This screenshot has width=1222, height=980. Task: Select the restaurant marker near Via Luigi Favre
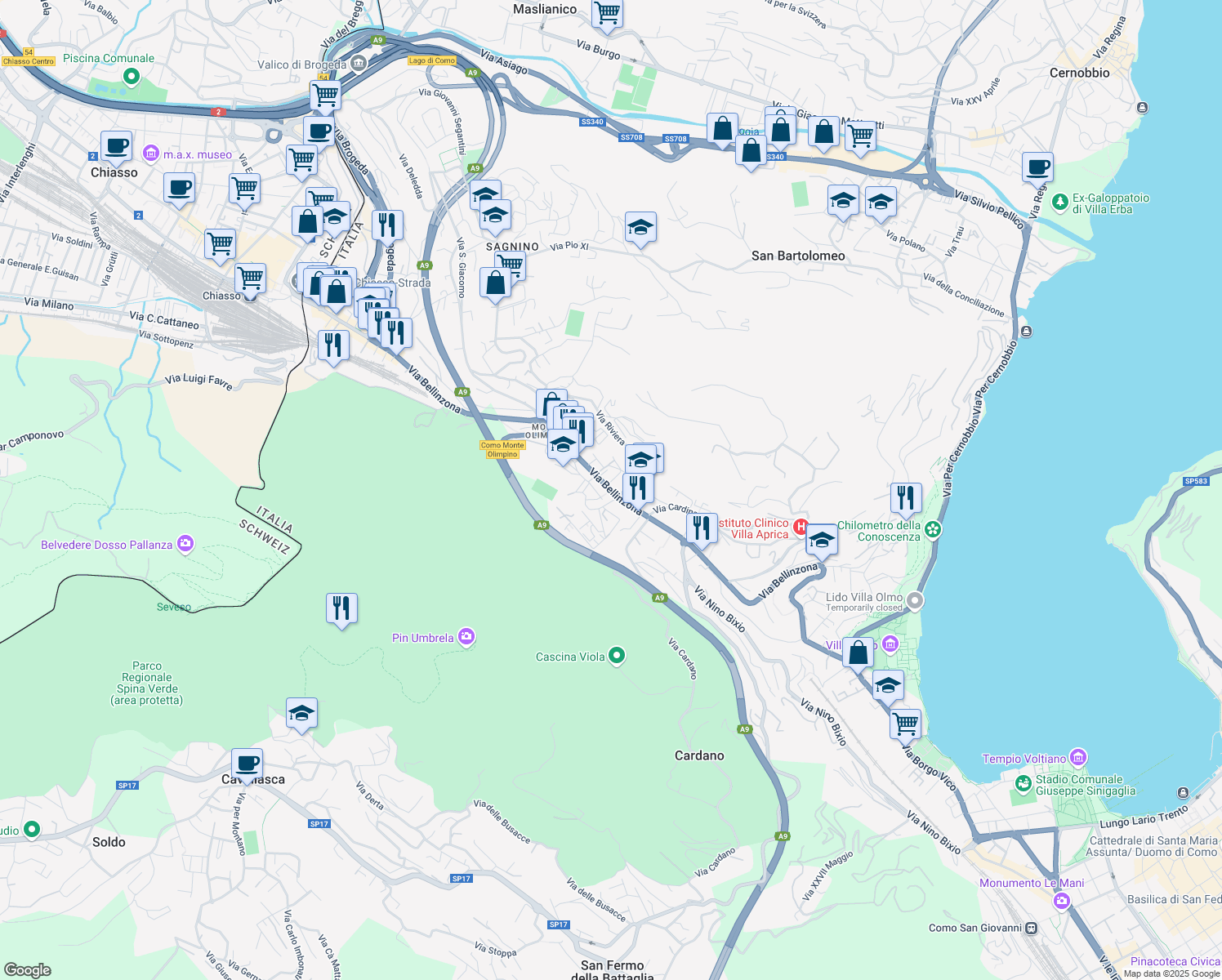click(333, 345)
